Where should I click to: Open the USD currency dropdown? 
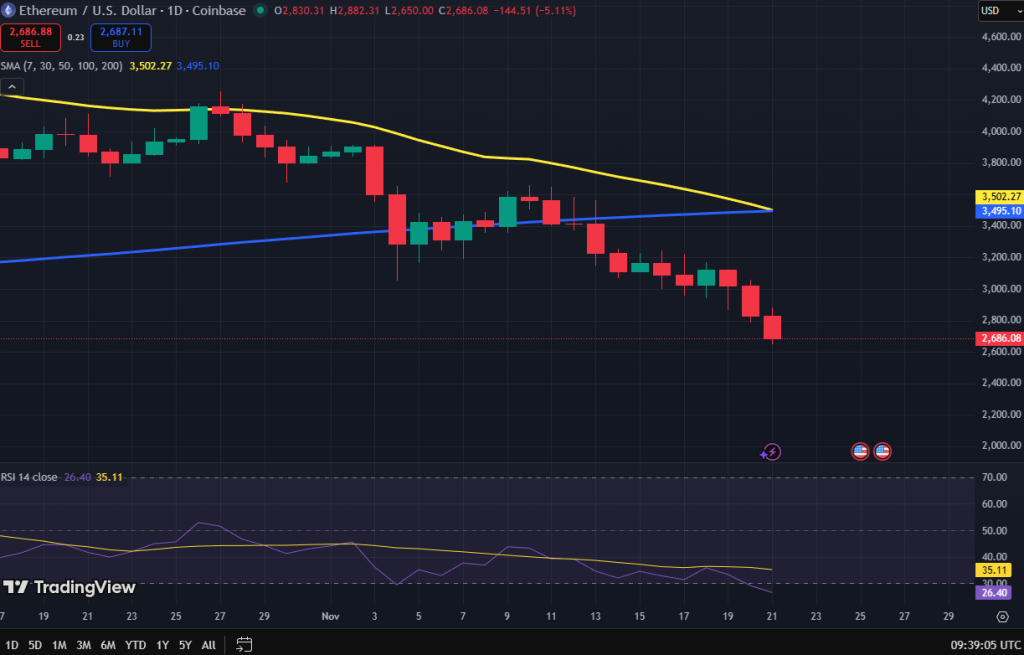point(1000,10)
